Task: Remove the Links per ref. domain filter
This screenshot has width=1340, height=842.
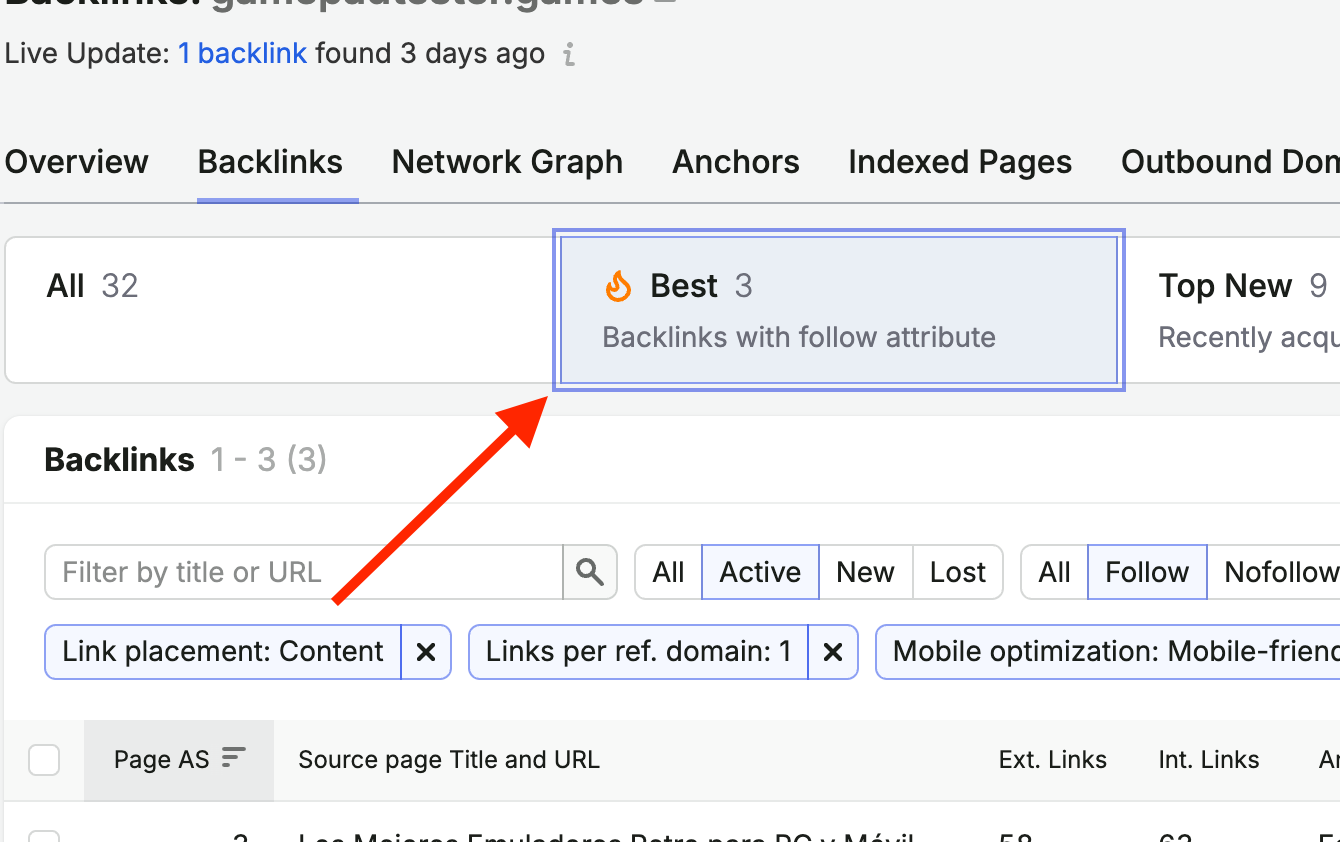Action: [x=832, y=652]
